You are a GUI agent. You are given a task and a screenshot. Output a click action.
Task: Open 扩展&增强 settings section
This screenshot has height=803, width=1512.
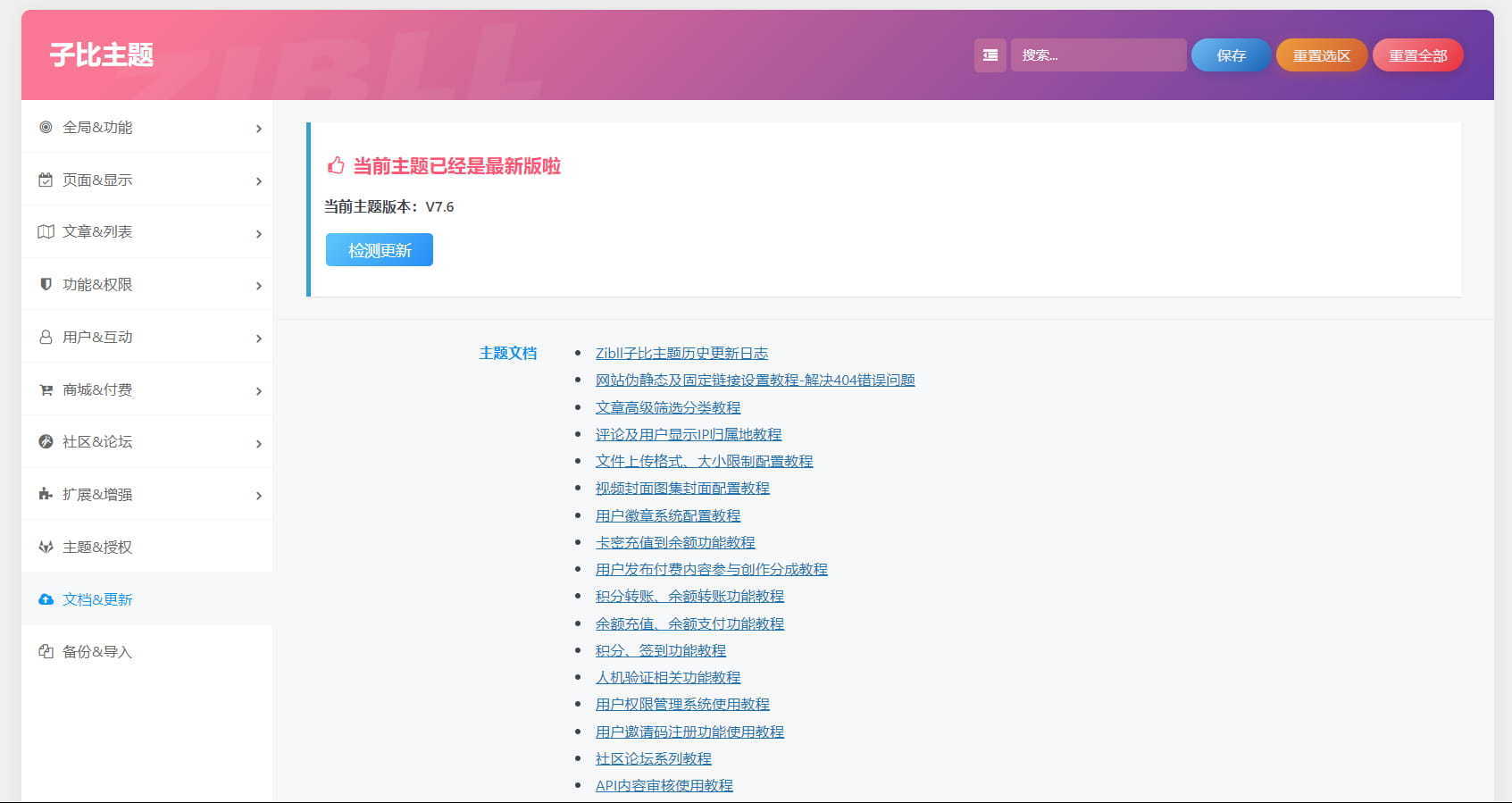pos(147,494)
